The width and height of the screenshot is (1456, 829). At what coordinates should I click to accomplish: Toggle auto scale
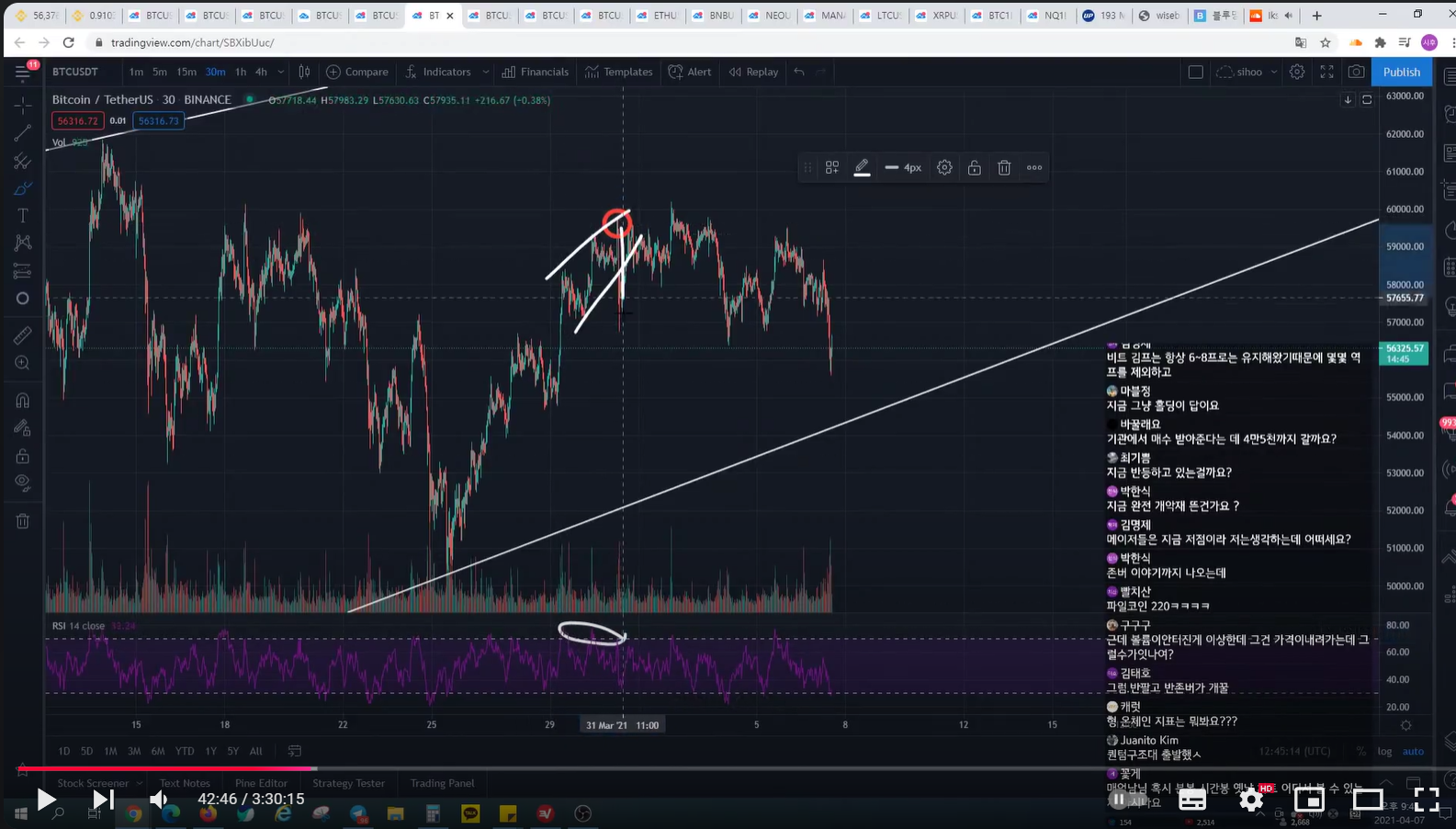[1413, 751]
